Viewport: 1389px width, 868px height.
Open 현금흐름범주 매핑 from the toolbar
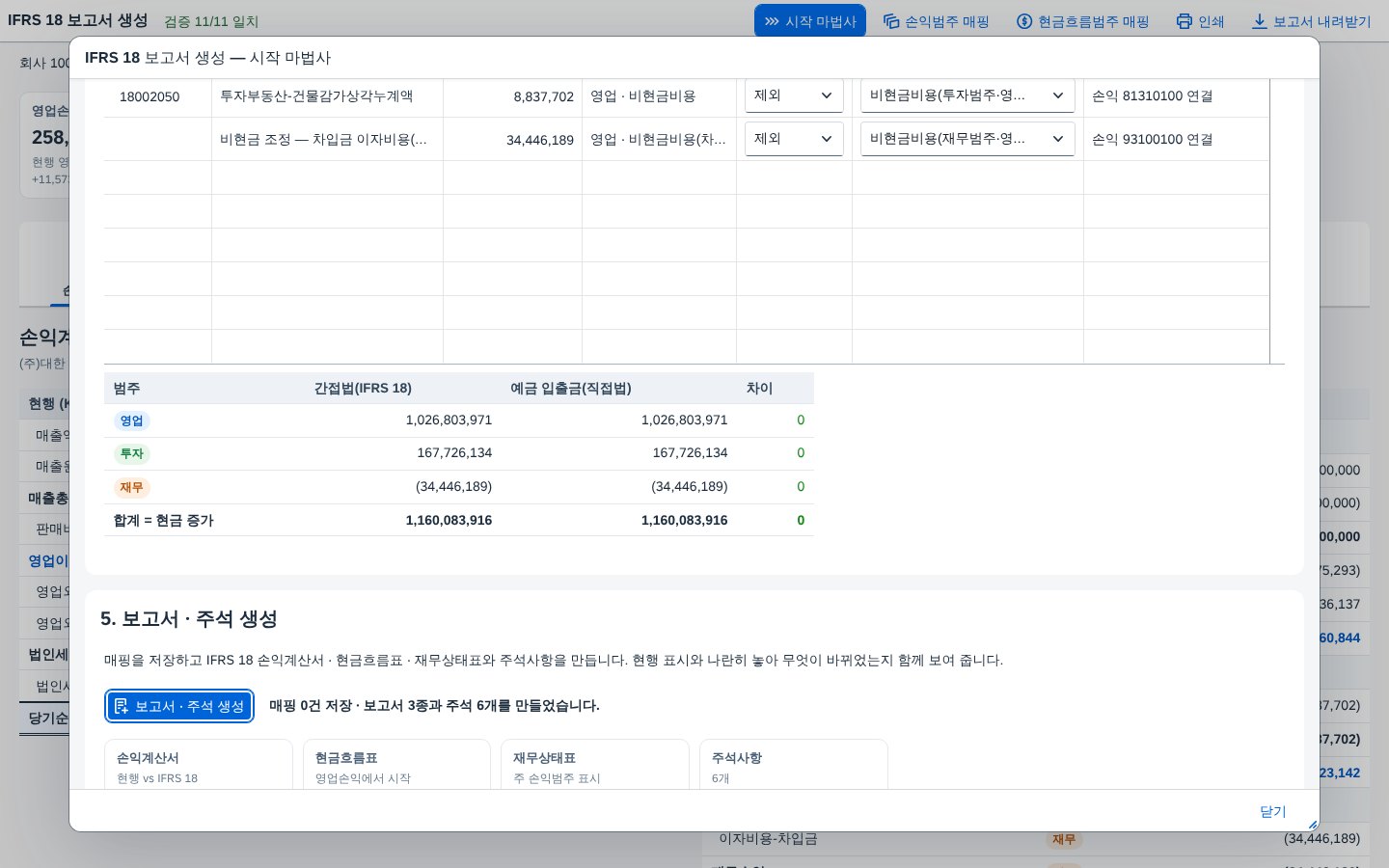click(1082, 21)
